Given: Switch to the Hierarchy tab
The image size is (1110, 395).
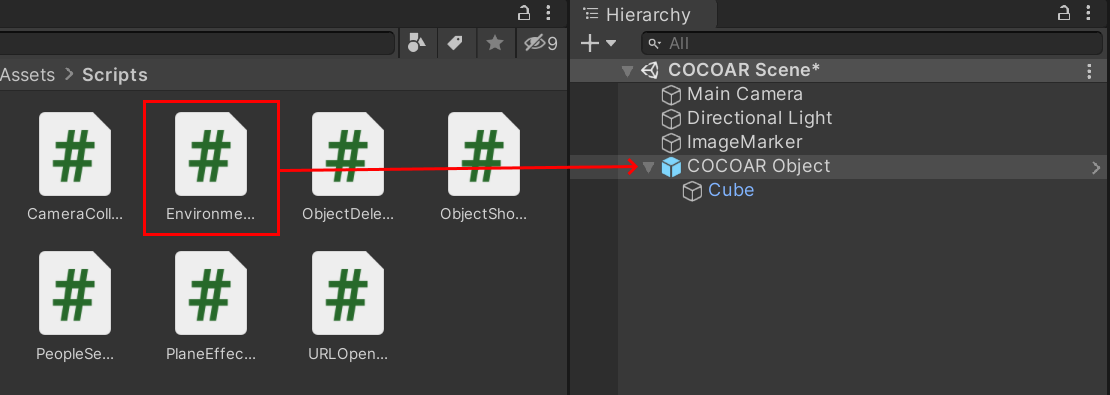Looking at the screenshot, I should (x=636, y=14).
